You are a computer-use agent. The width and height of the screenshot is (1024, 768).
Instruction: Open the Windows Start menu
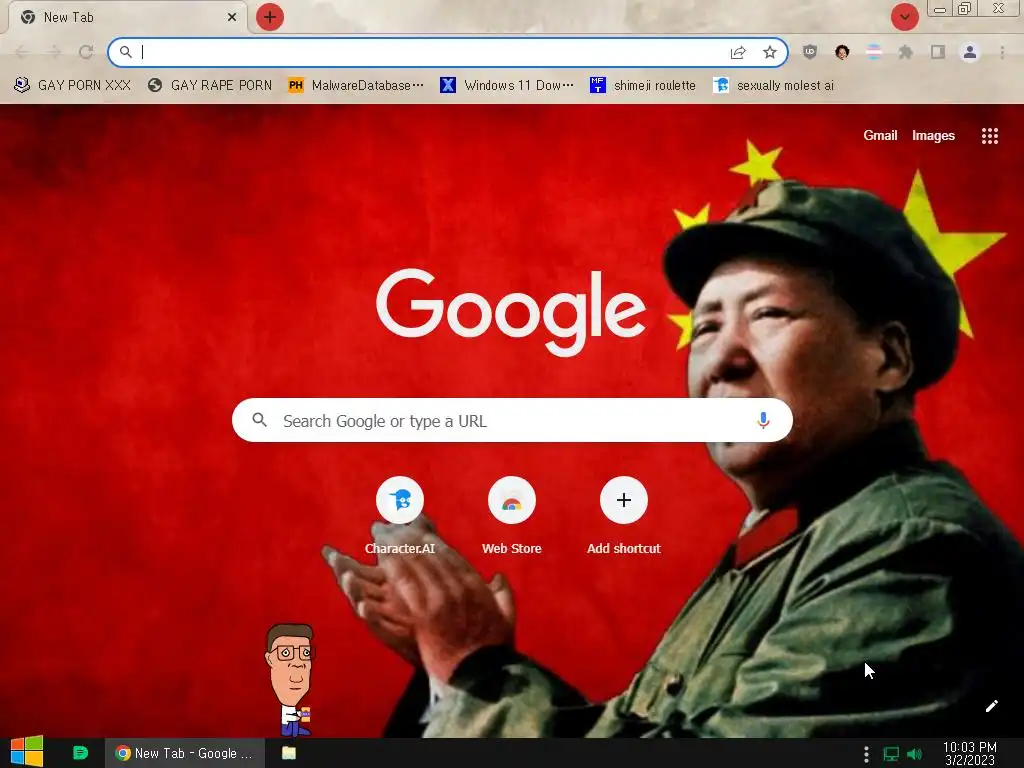point(27,752)
